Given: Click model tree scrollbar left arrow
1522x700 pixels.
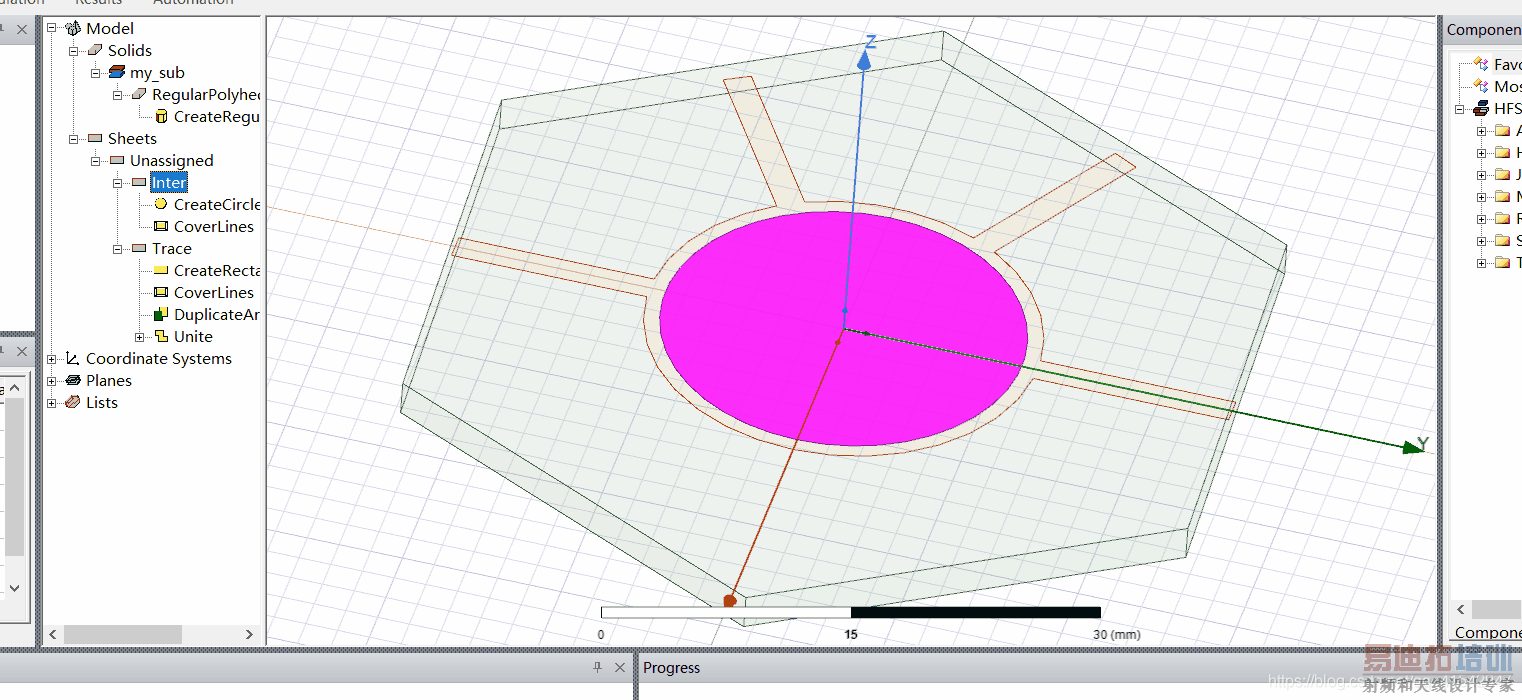Looking at the screenshot, I should (x=53, y=634).
